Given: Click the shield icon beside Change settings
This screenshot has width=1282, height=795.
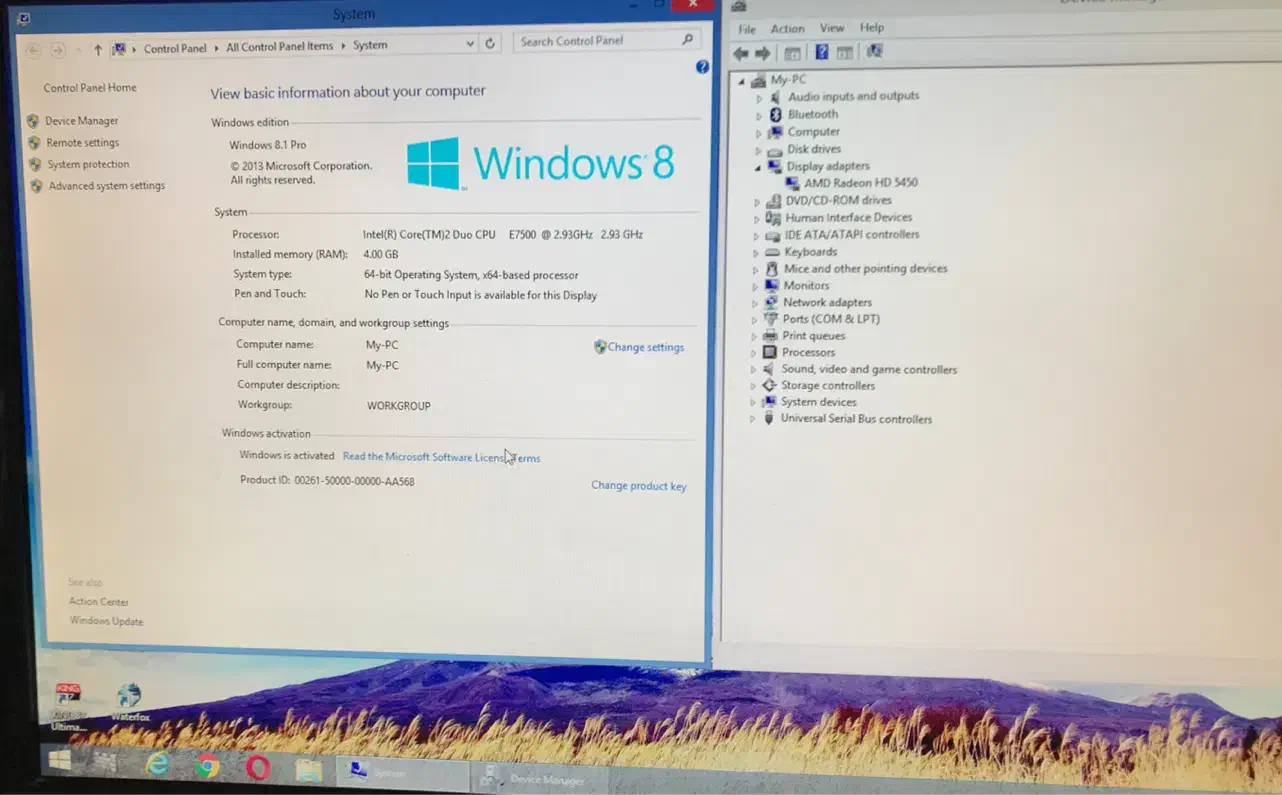Looking at the screenshot, I should click(600, 347).
